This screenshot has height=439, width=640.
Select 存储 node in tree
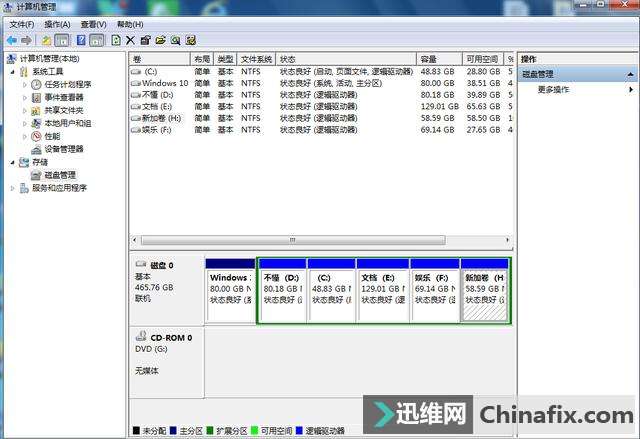pos(40,162)
